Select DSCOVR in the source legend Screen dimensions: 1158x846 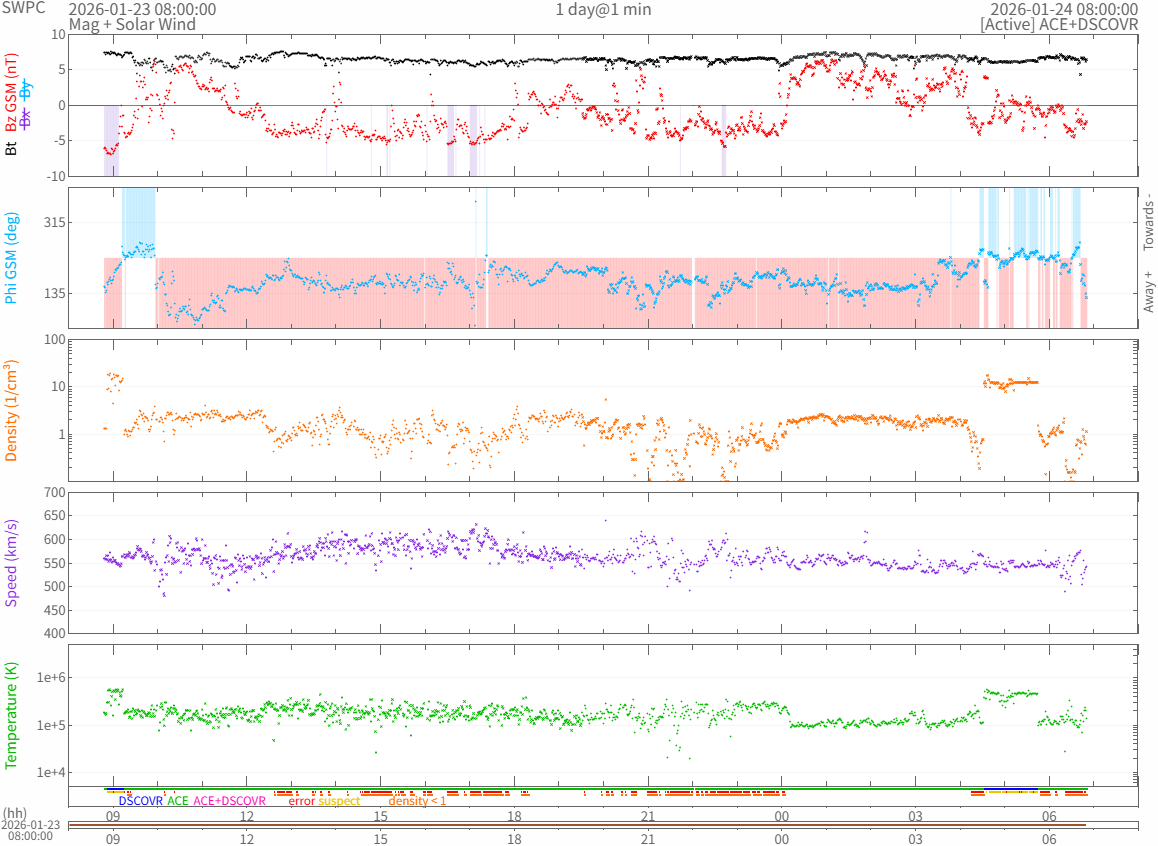[140, 801]
